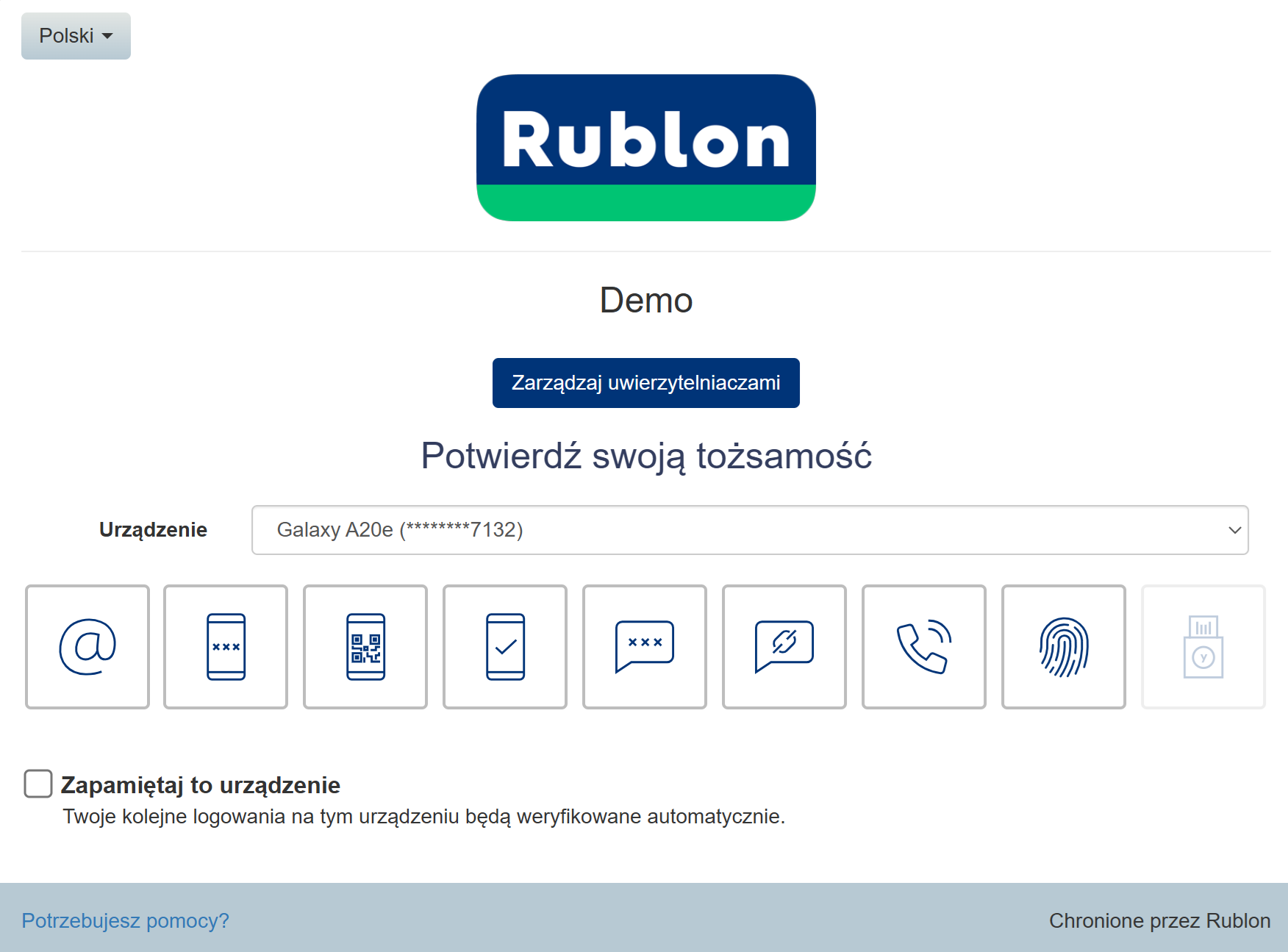Image resolution: width=1288 pixels, height=952 pixels.
Task: Select the SMS passcode authentication icon
Action: click(645, 647)
